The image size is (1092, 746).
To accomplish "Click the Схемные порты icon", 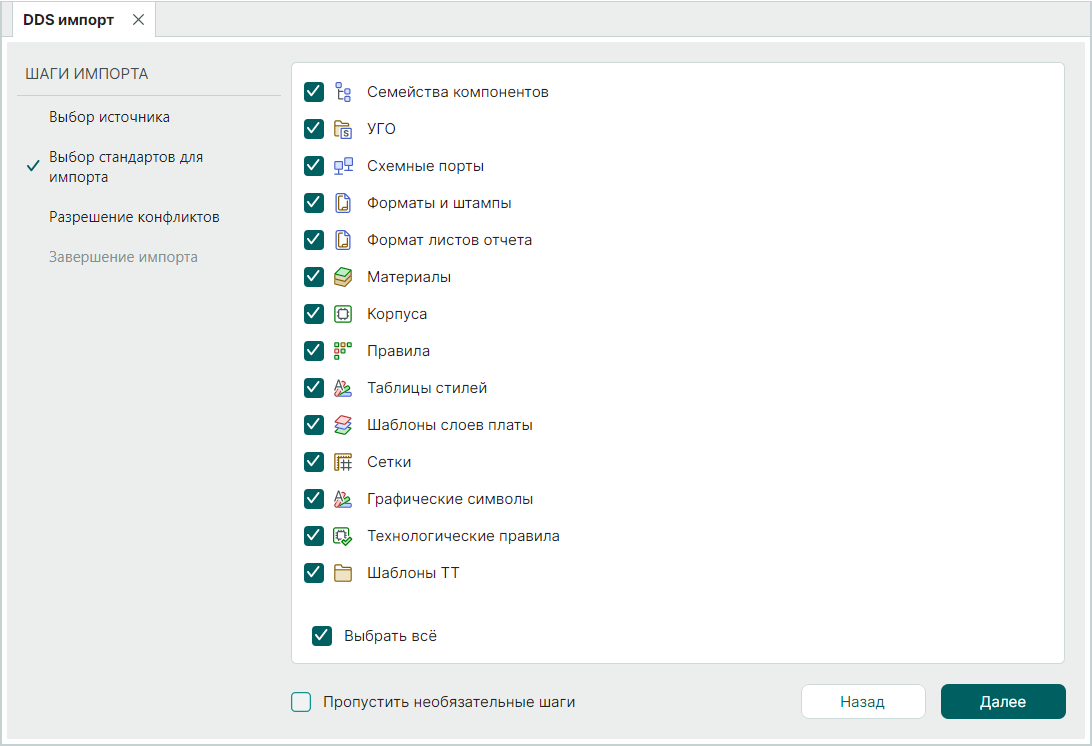I will point(343,166).
